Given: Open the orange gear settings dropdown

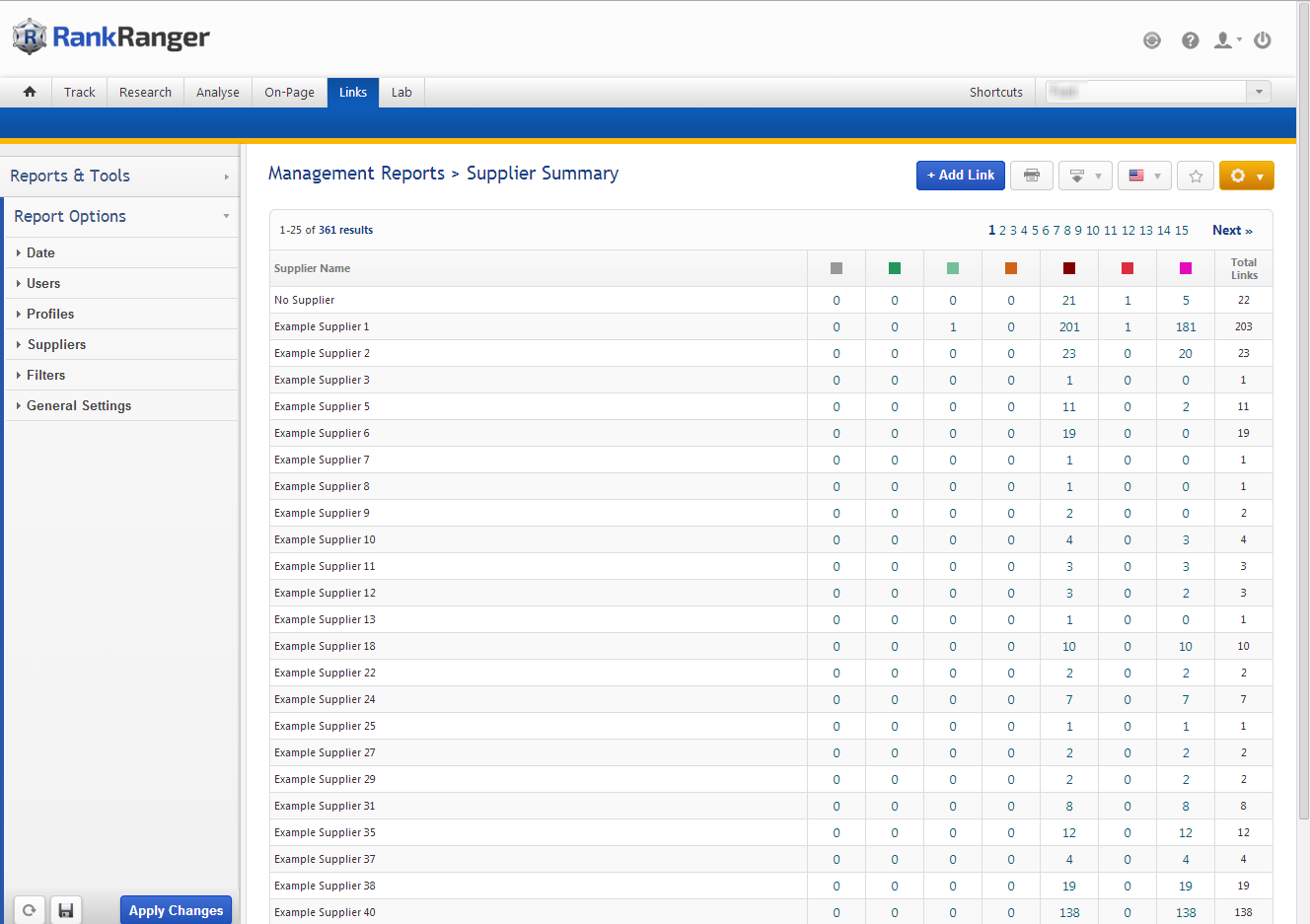Looking at the screenshot, I should coord(1246,176).
